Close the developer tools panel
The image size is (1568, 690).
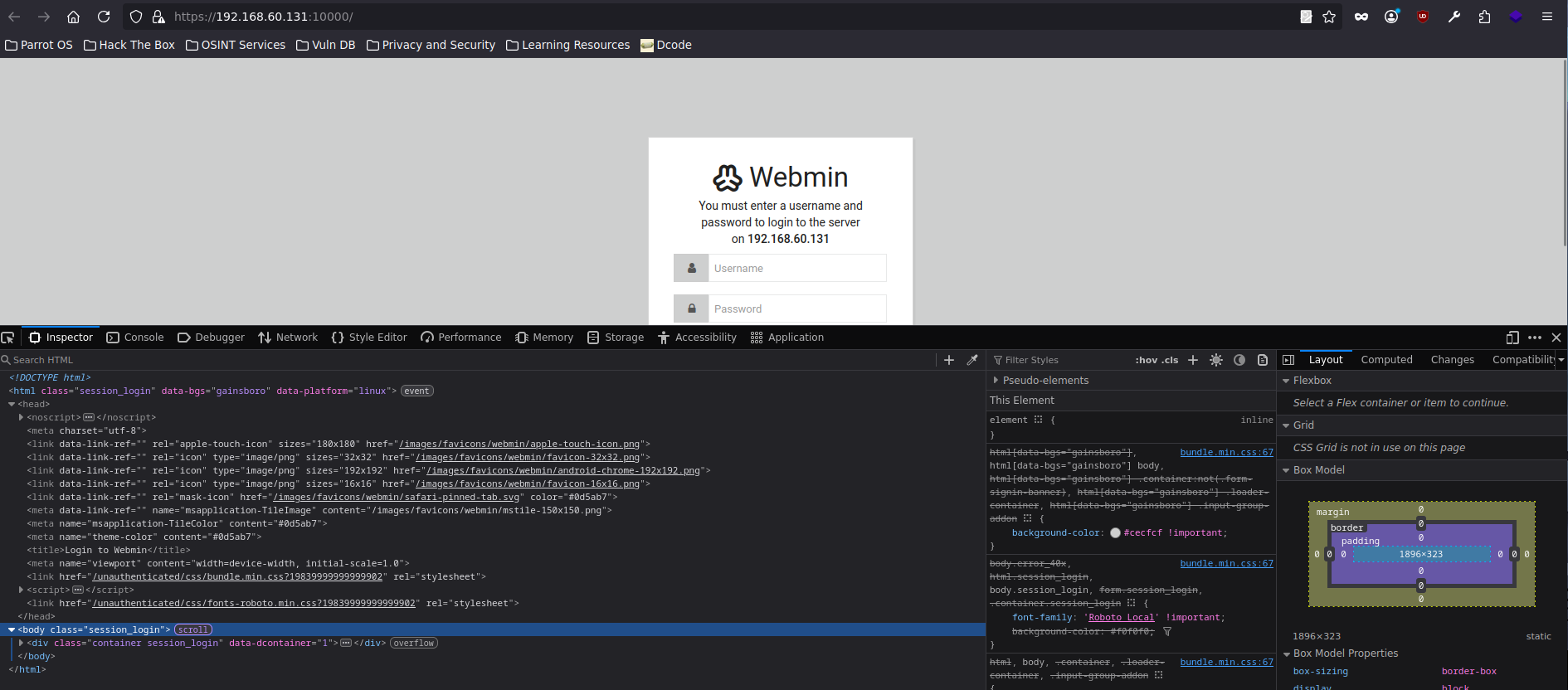[1556, 338]
